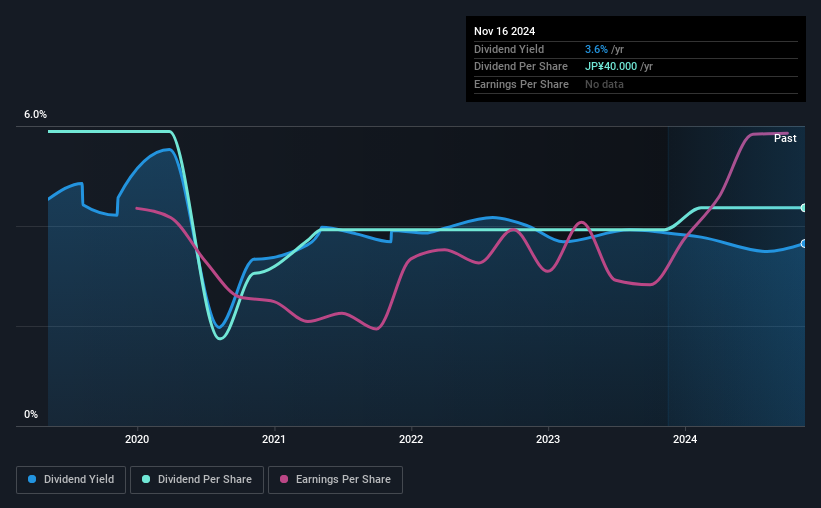Click the teal Dividend Per Share end-point marker
Viewport: 821px width, 508px height.
tap(803, 208)
